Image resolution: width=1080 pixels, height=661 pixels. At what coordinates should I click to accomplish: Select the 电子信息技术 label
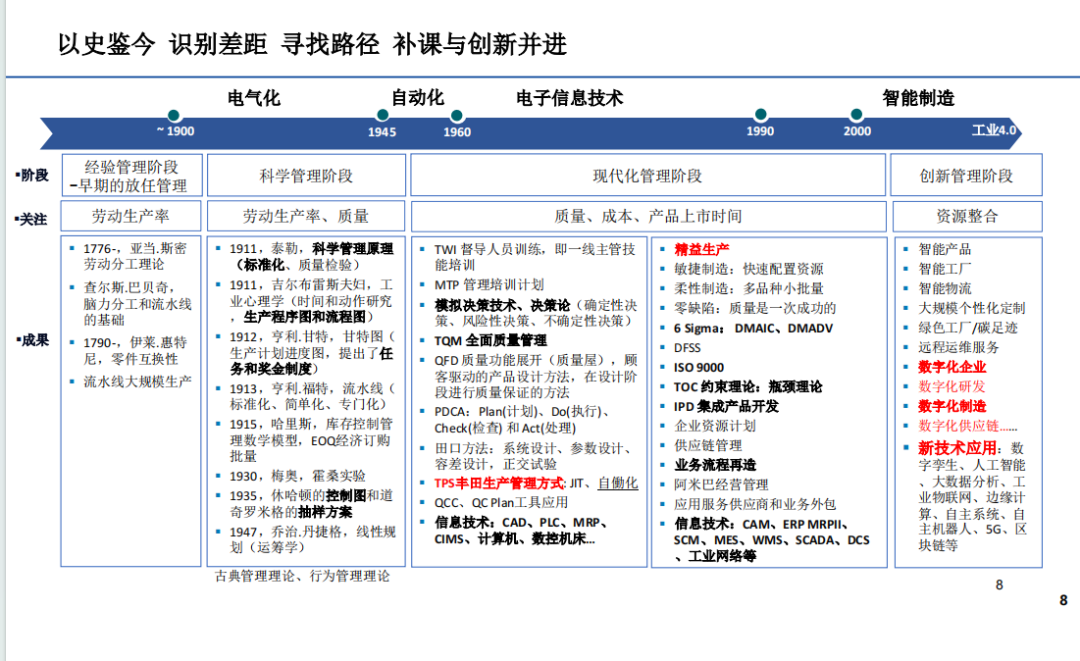tap(568, 99)
